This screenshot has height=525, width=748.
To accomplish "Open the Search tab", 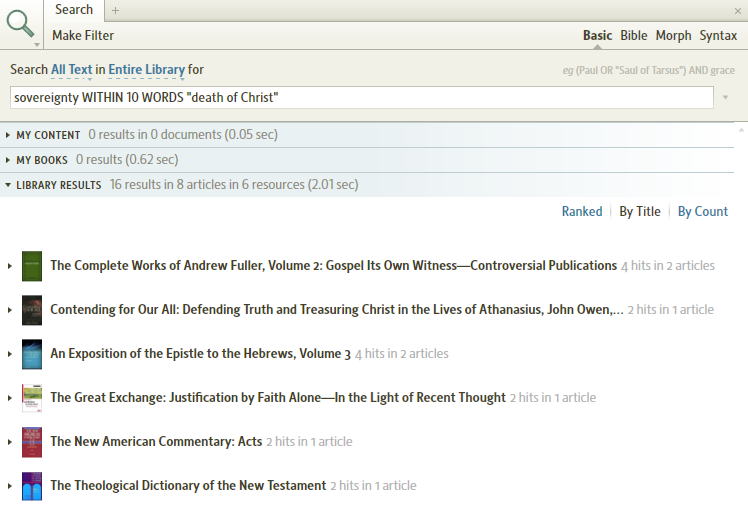I will pyautogui.click(x=74, y=10).
